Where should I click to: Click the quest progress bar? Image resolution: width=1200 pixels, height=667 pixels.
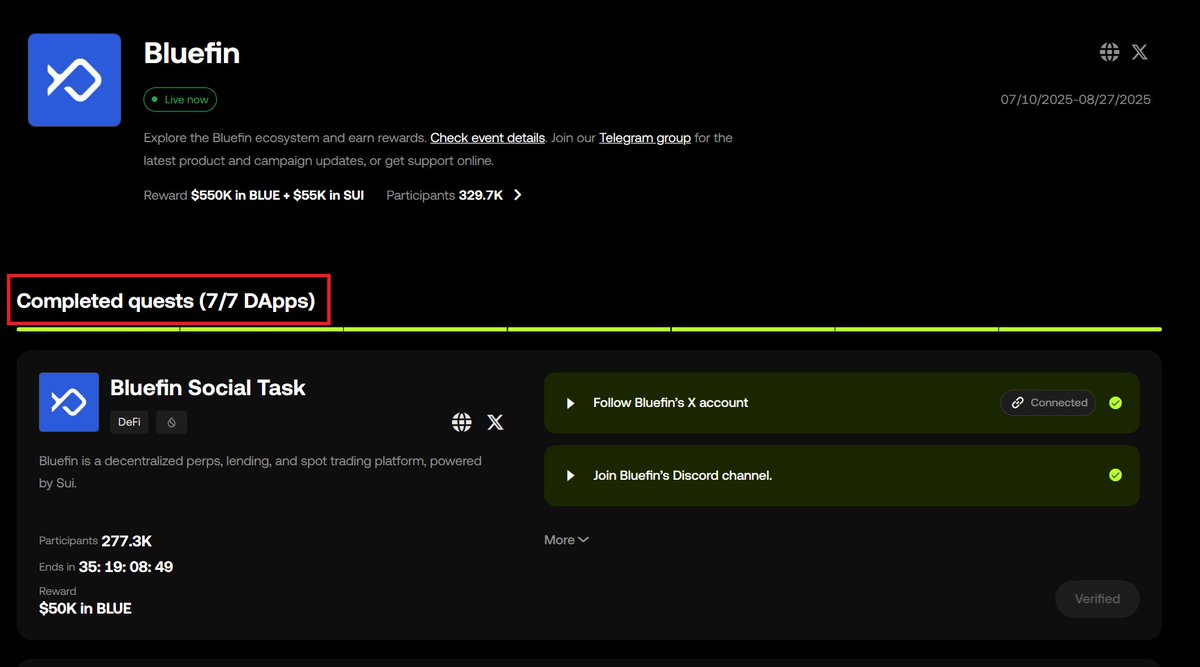tap(589, 328)
